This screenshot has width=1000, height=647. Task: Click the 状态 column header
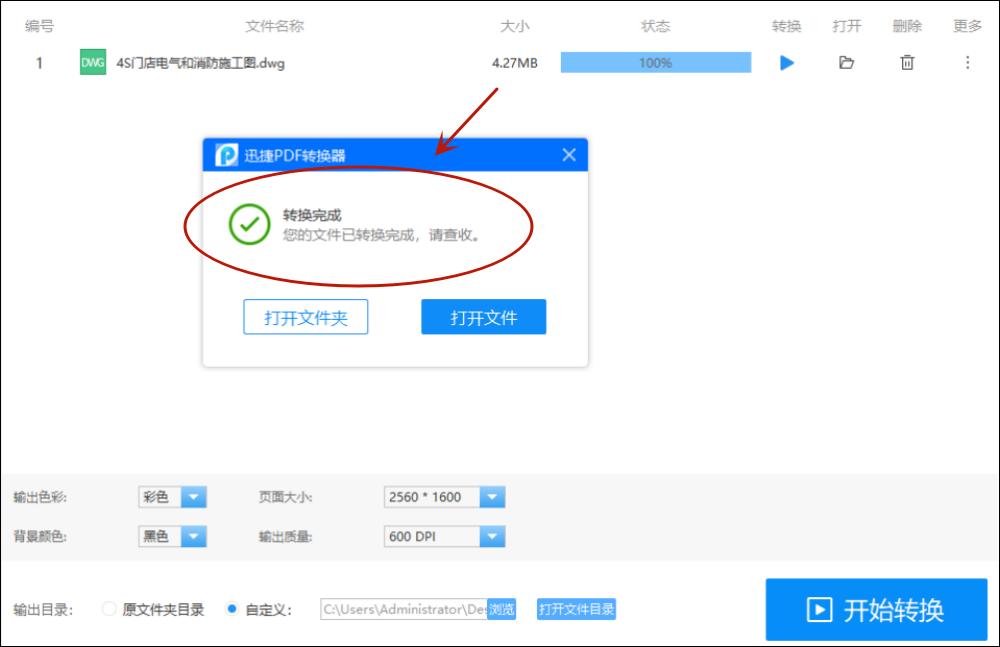(656, 26)
